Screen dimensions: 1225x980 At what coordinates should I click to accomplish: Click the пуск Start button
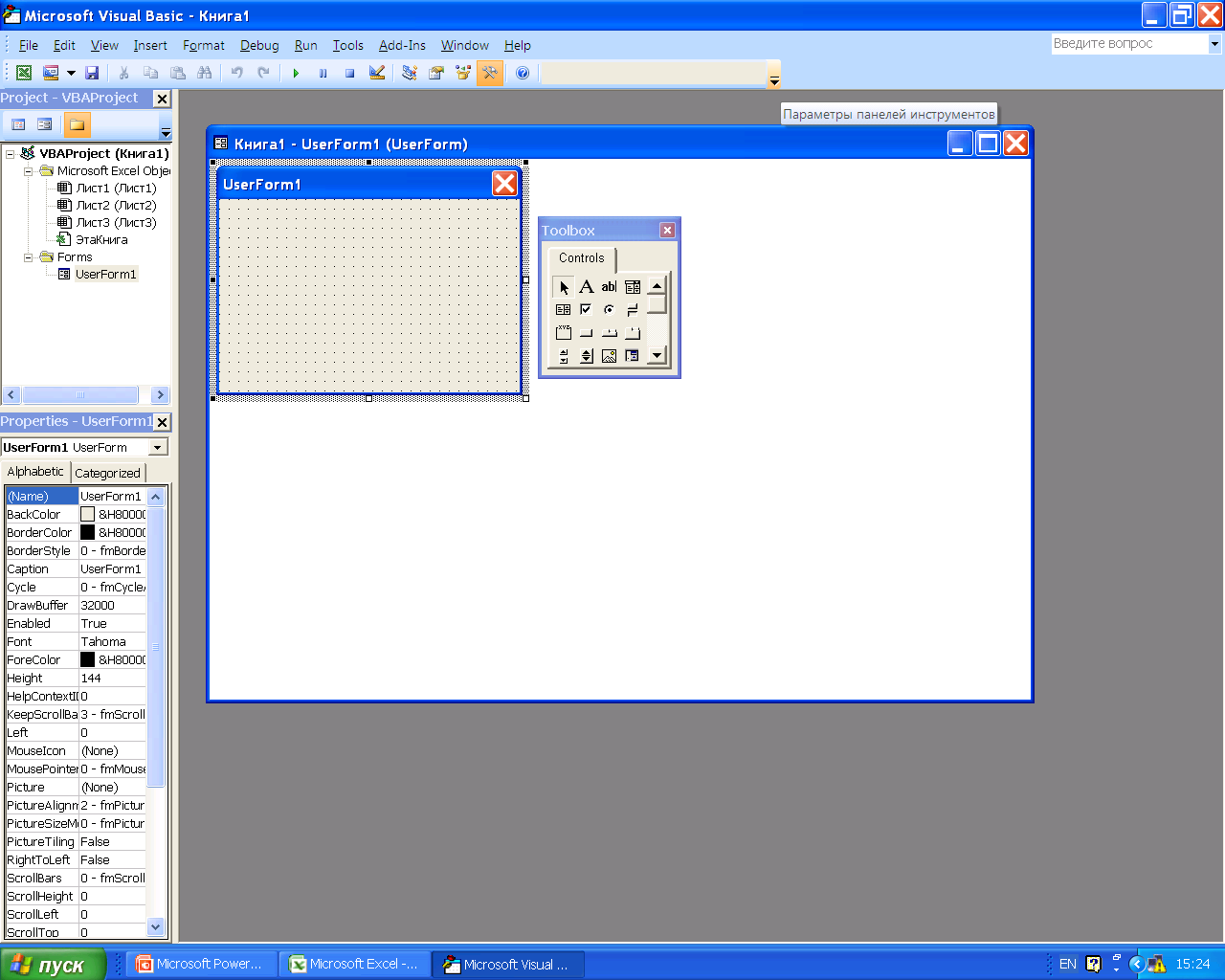tap(54, 965)
